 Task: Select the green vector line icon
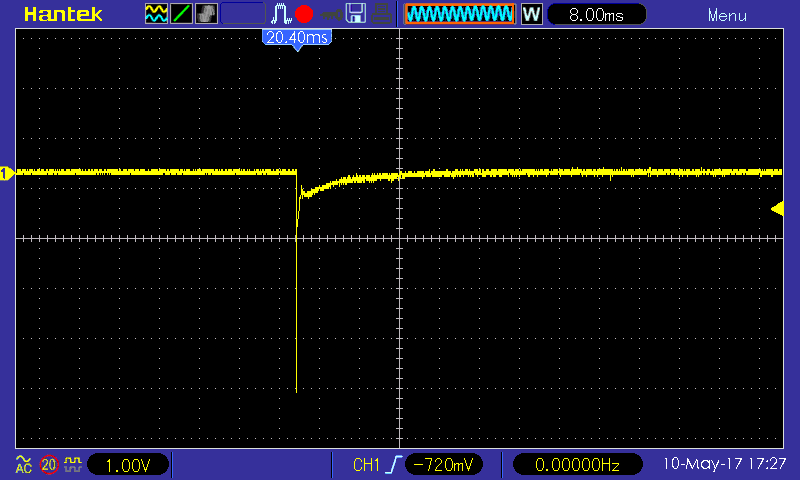181,14
